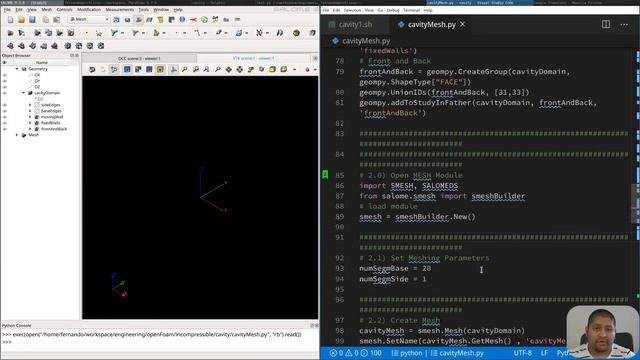Split the VS Code editor
Image resolution: width=640 pixels, height=360 pixels.
pyautogui.click(x=606, y=24)
